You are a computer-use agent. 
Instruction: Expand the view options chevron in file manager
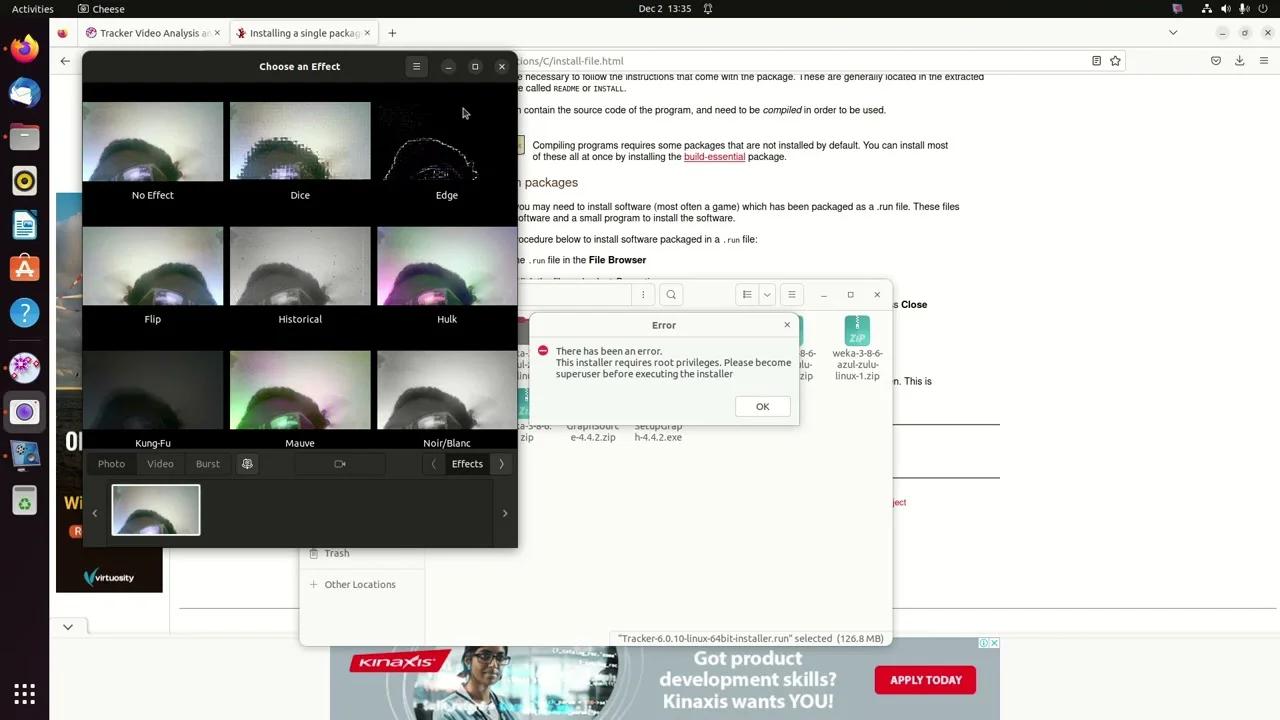click(767, 294)
